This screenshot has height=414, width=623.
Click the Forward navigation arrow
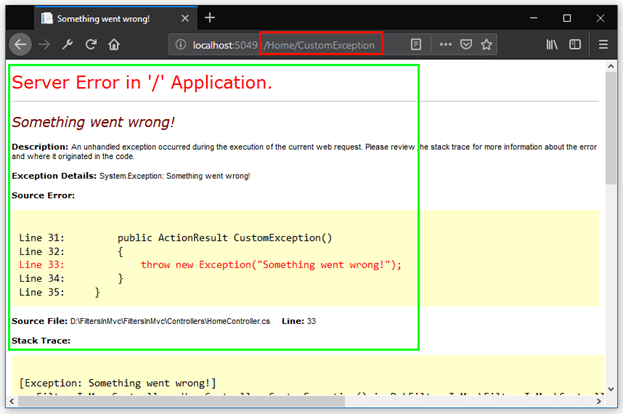(44, 44)
